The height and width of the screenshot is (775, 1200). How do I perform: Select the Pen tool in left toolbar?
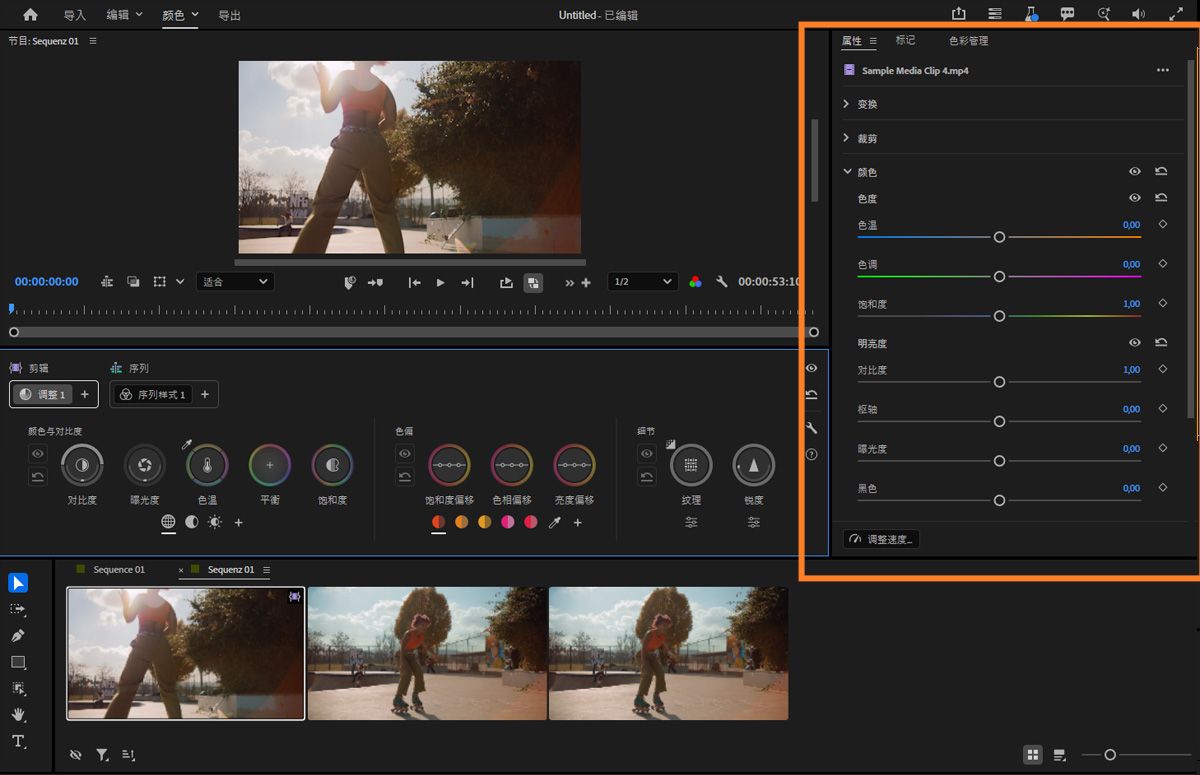(18, 636)
